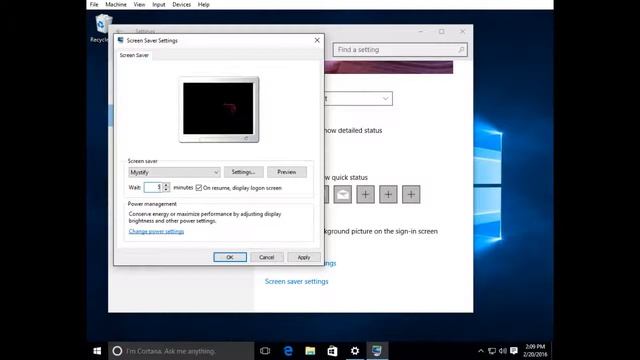The height and width of the screenshot is (360, 640).
Task: Focus the Wait minutes input field
Action: [153, 187]
